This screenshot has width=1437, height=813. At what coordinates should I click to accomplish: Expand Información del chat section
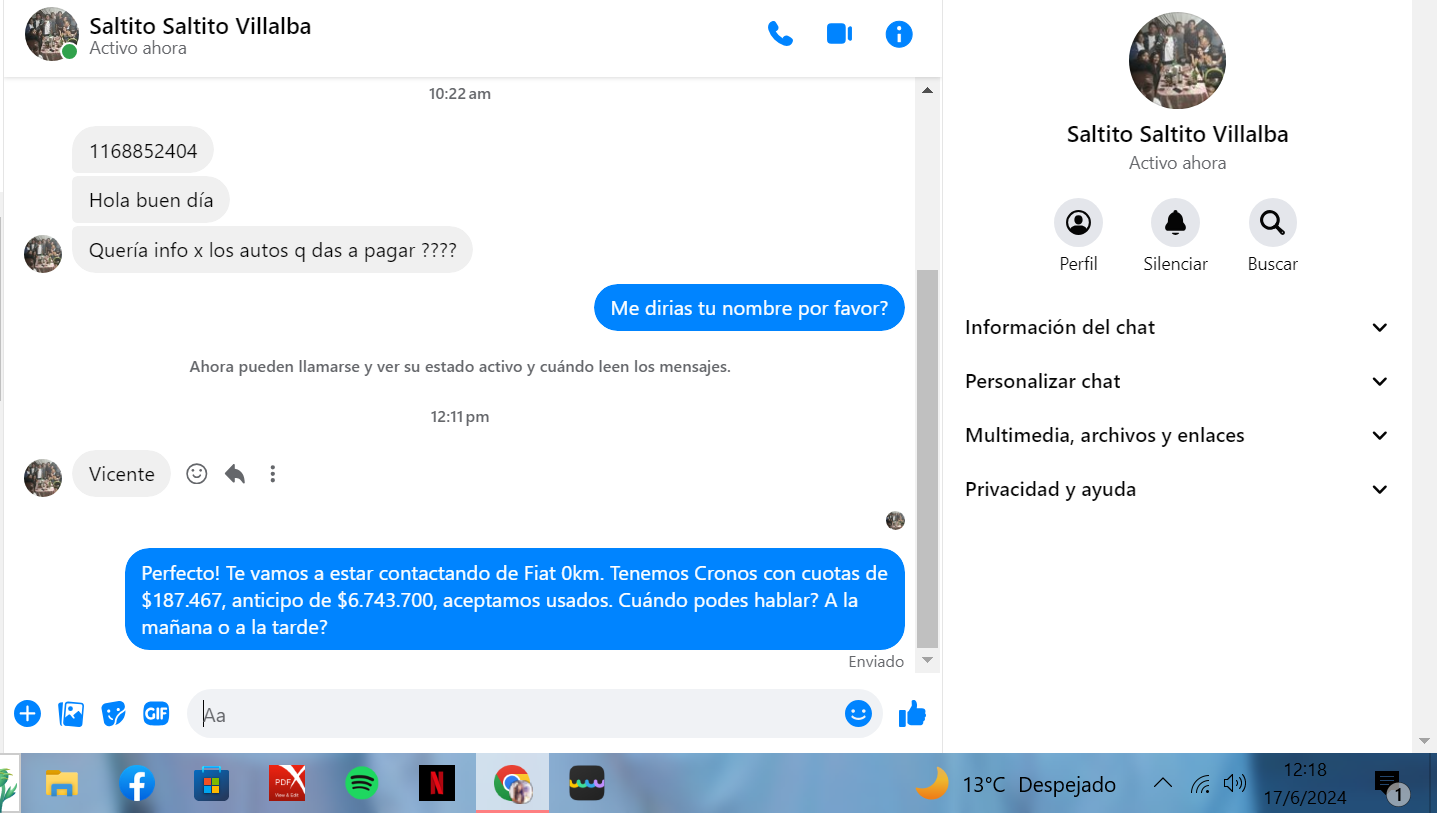[x=1177, y=328]
